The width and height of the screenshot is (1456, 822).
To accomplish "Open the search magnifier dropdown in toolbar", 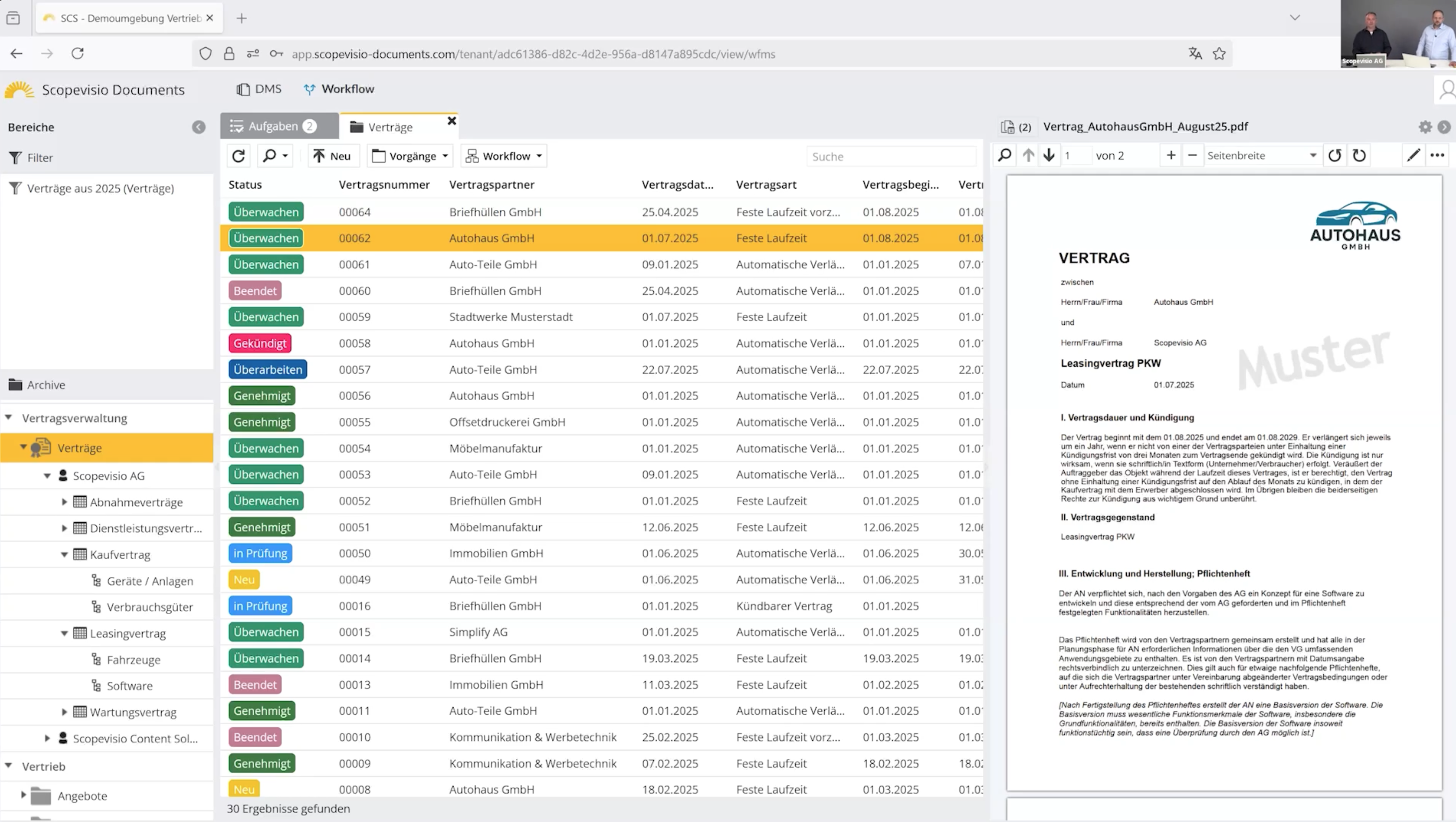I will tap(275, 156).
